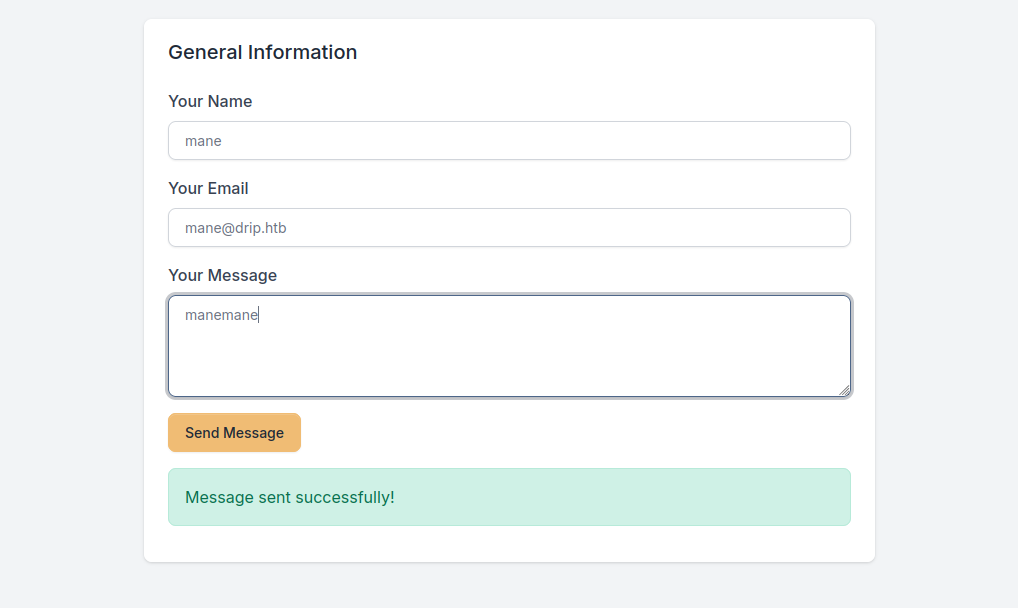Click gray page background left of card
This screenshot has width=1018, height=608.
coord(70,300)
